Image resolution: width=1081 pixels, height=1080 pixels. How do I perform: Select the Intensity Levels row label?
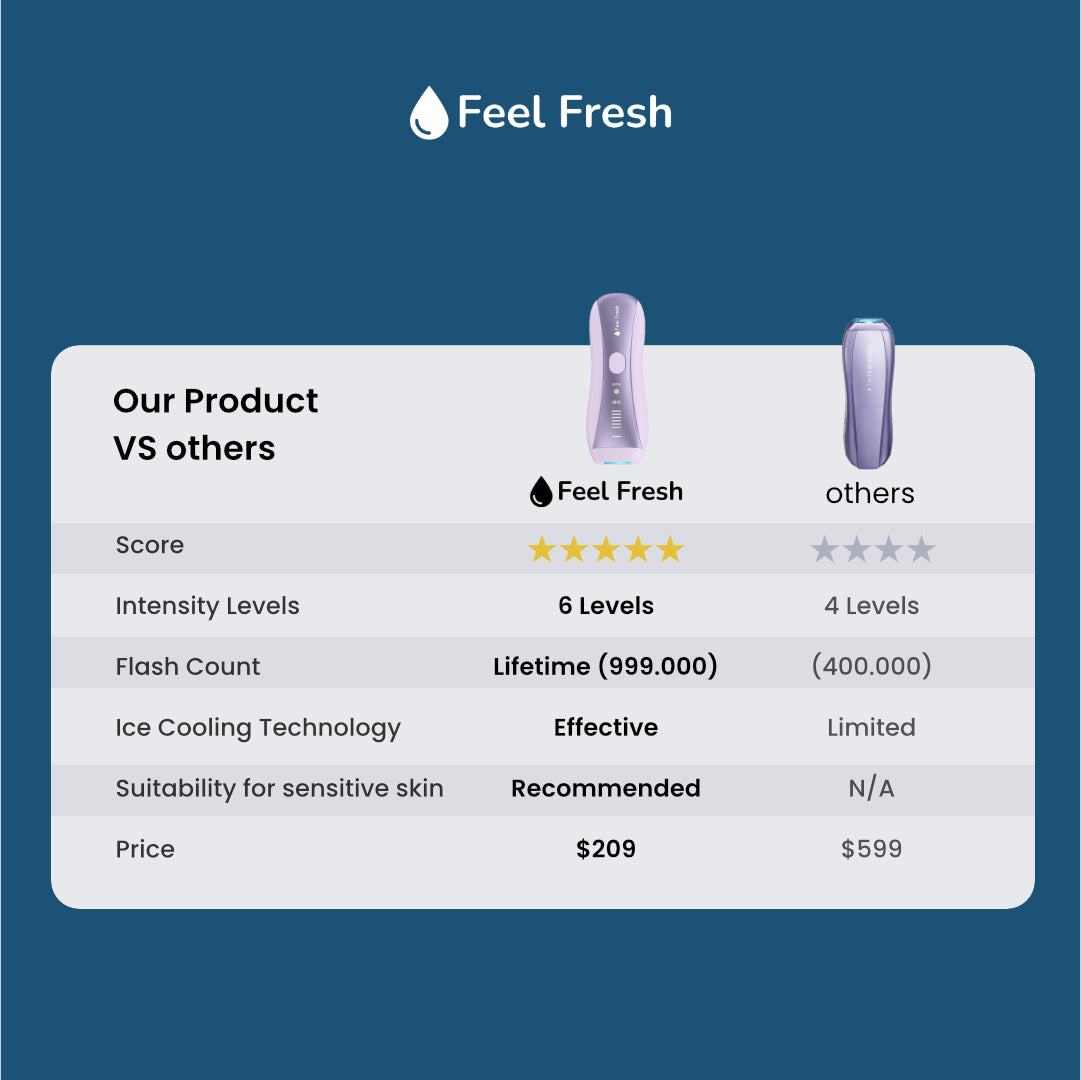click(x=207, y=606)
